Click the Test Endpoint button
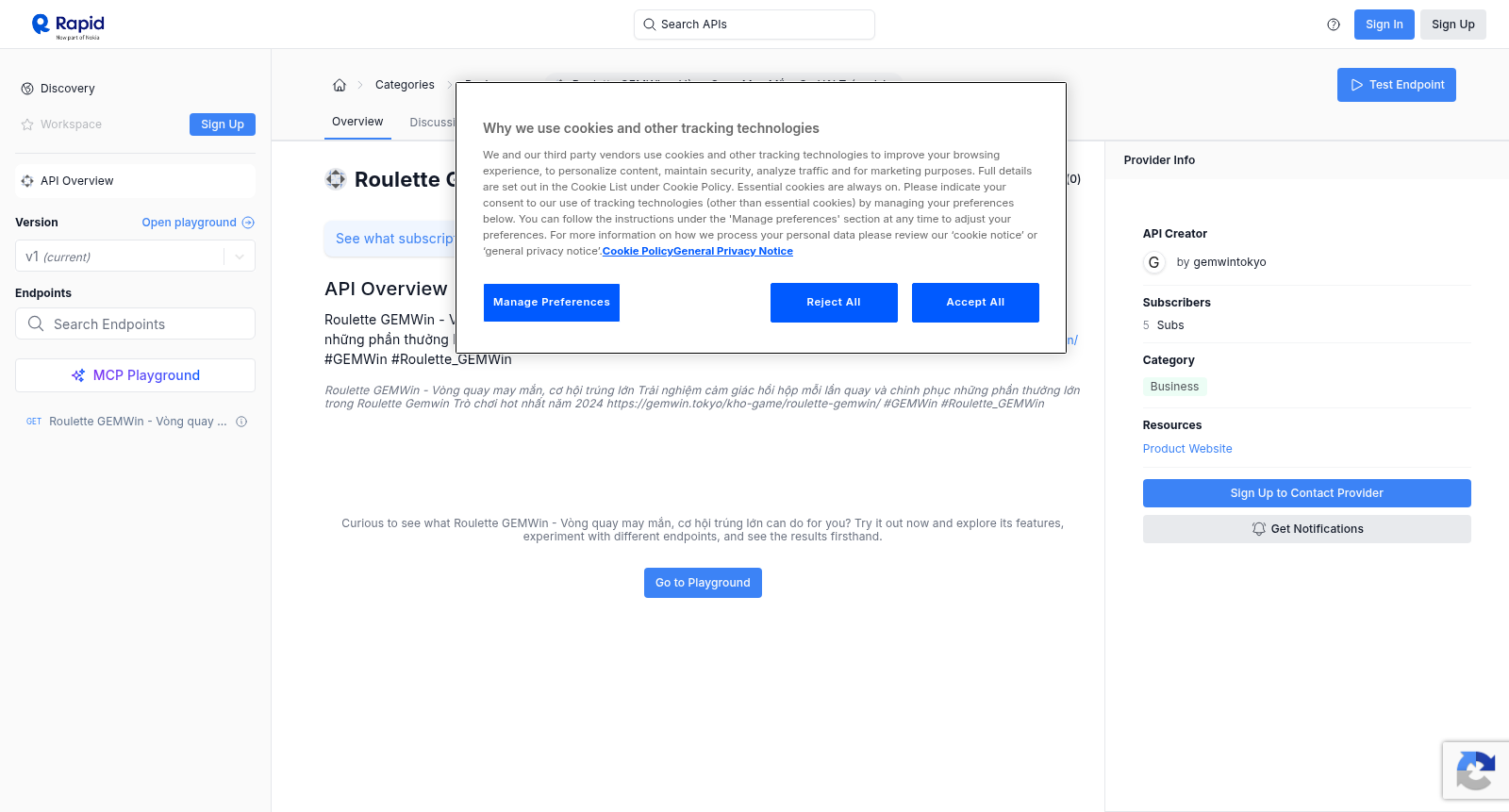Viewport: 1509px width, 812px height. pyautogui.click(x=1397, y=85)
